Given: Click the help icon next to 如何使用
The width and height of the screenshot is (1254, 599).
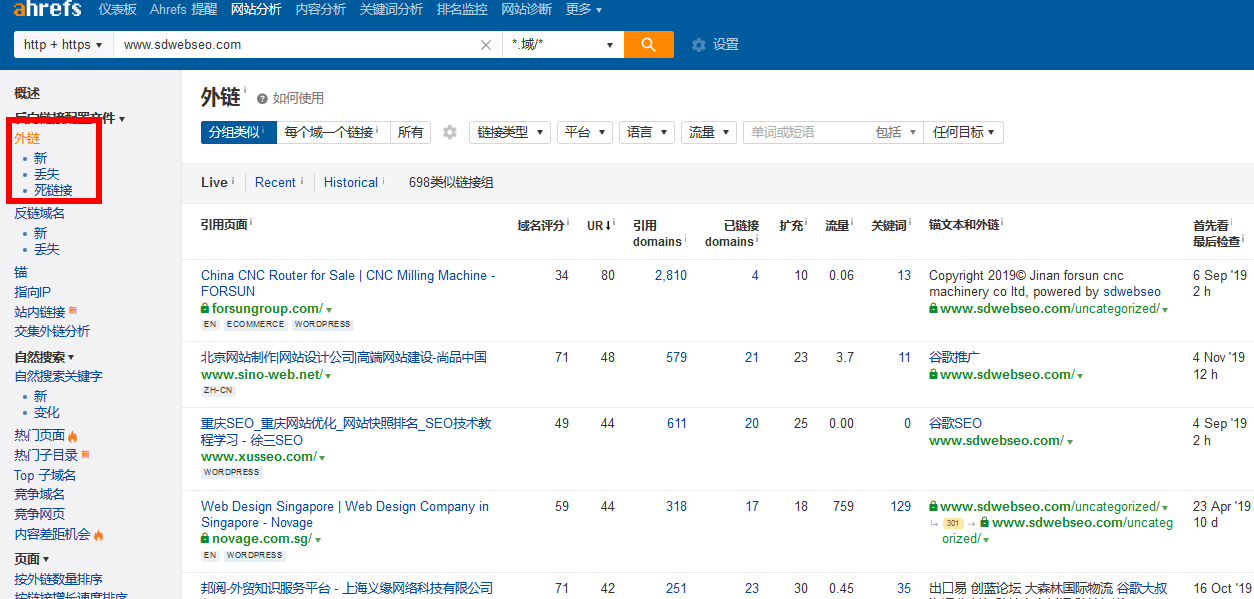Looking at the screenshot, I should [262, 99].
